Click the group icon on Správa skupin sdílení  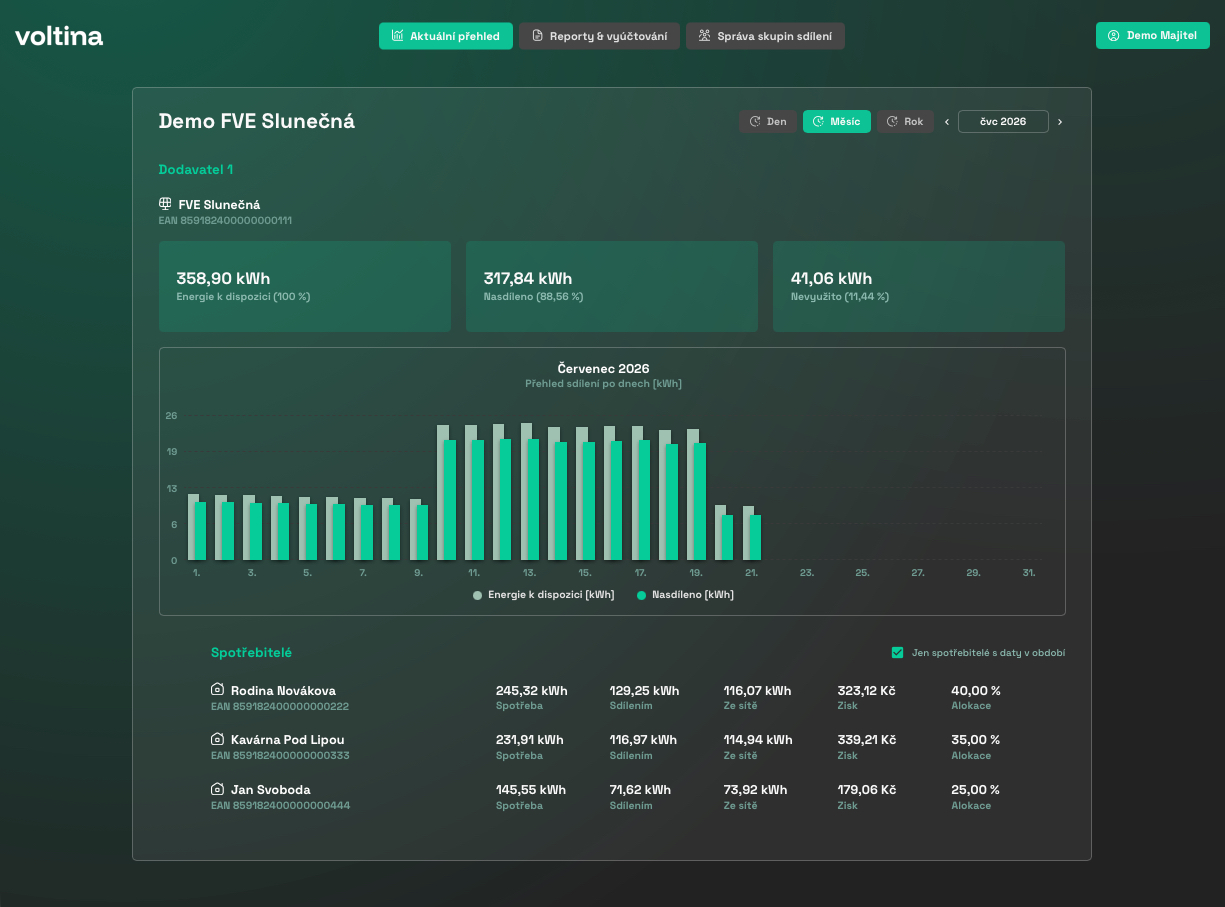click(x=704, y=36)
